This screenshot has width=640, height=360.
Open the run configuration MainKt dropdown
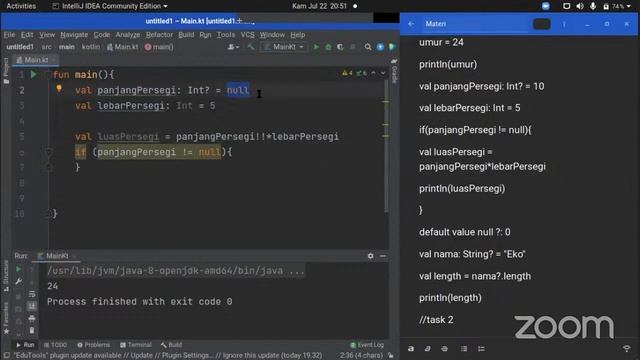pyautogui.click(x=284, y=47)
